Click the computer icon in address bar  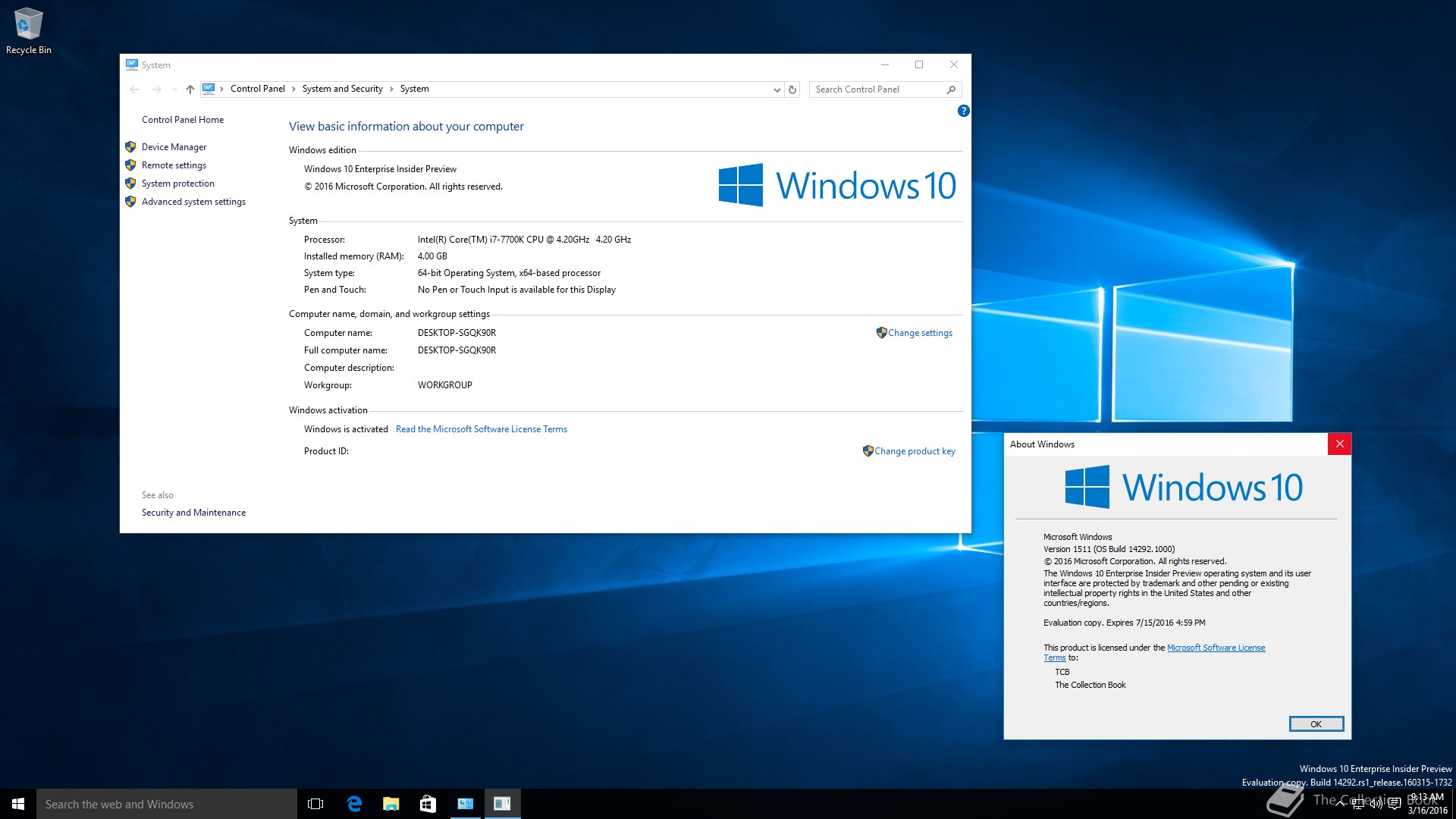pos(209,89)
